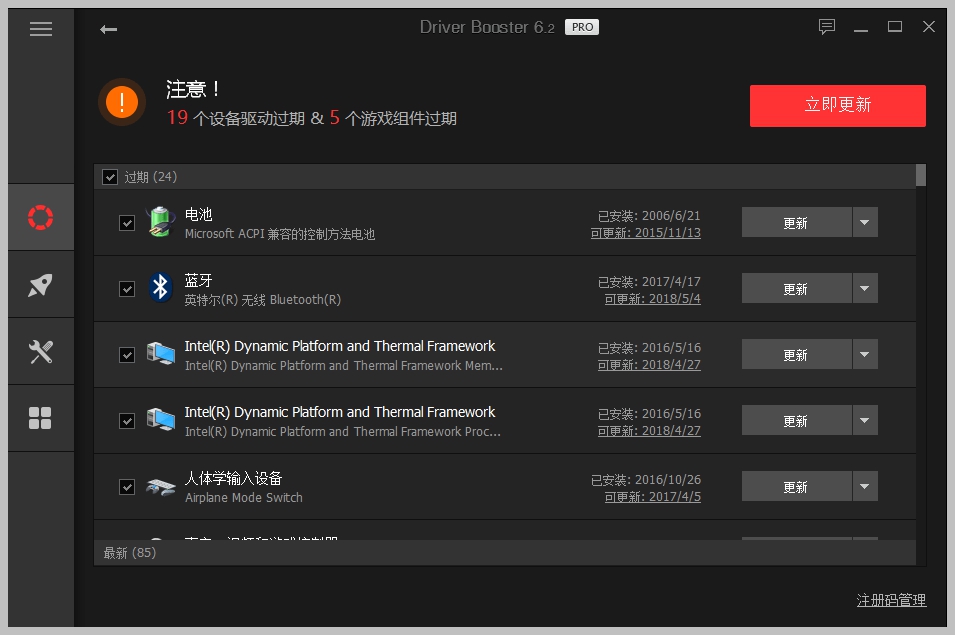Expand dropdown arrow beside 电池 更新

tap(865, 222)
